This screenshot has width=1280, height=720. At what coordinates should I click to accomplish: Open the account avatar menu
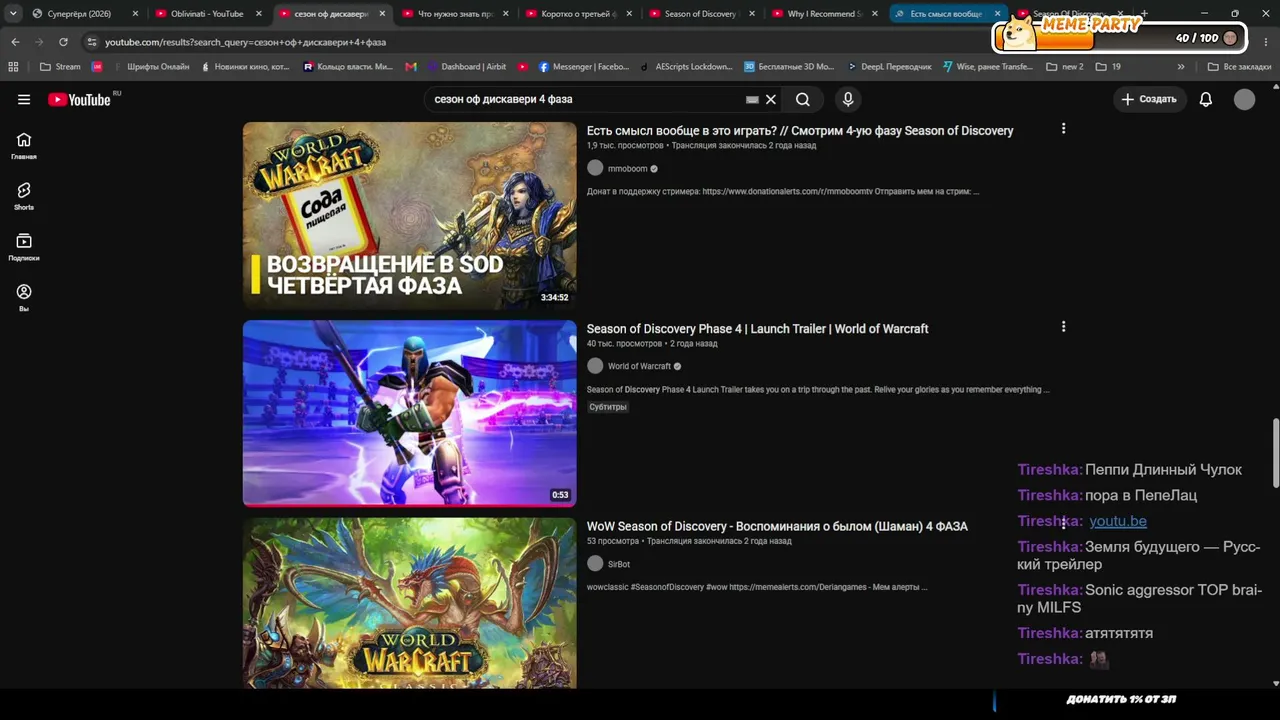pyautogui.click(x=1244, y=99)
